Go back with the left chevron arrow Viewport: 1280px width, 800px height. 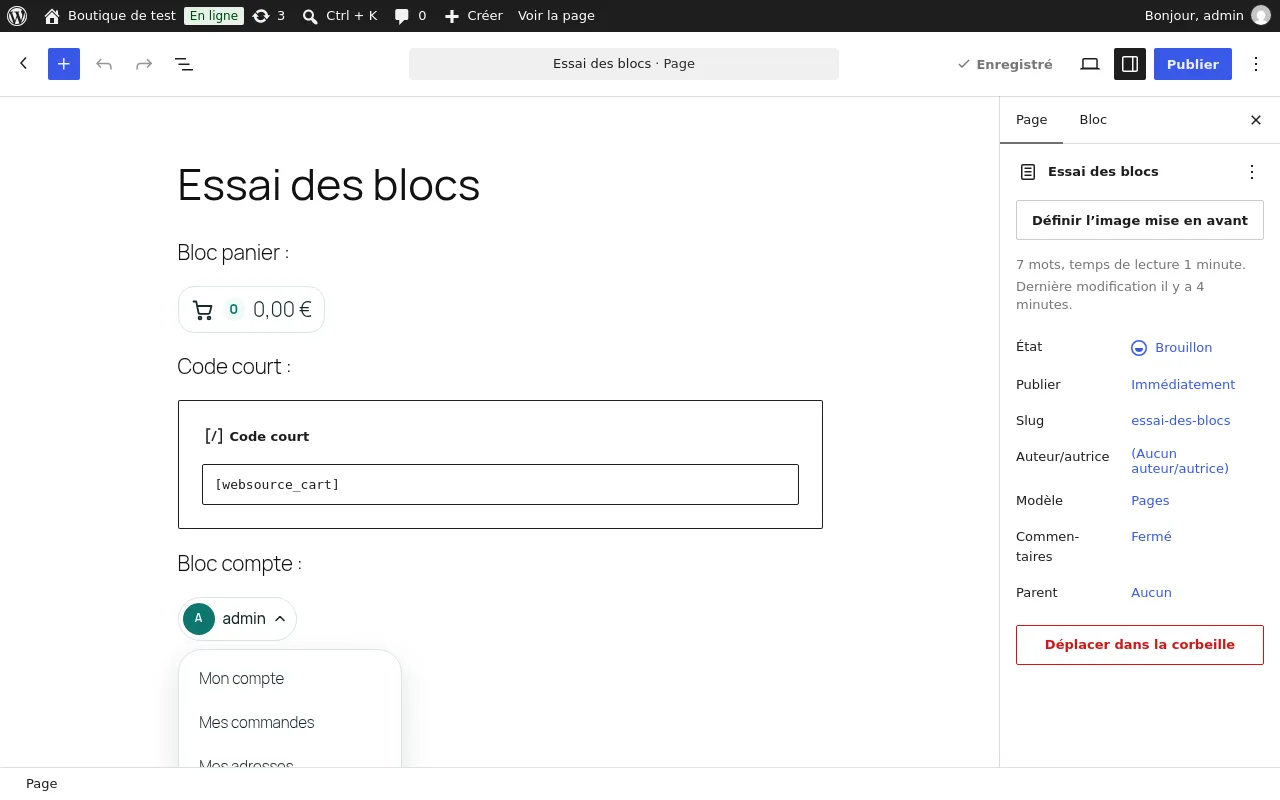[x=24, y=63]
